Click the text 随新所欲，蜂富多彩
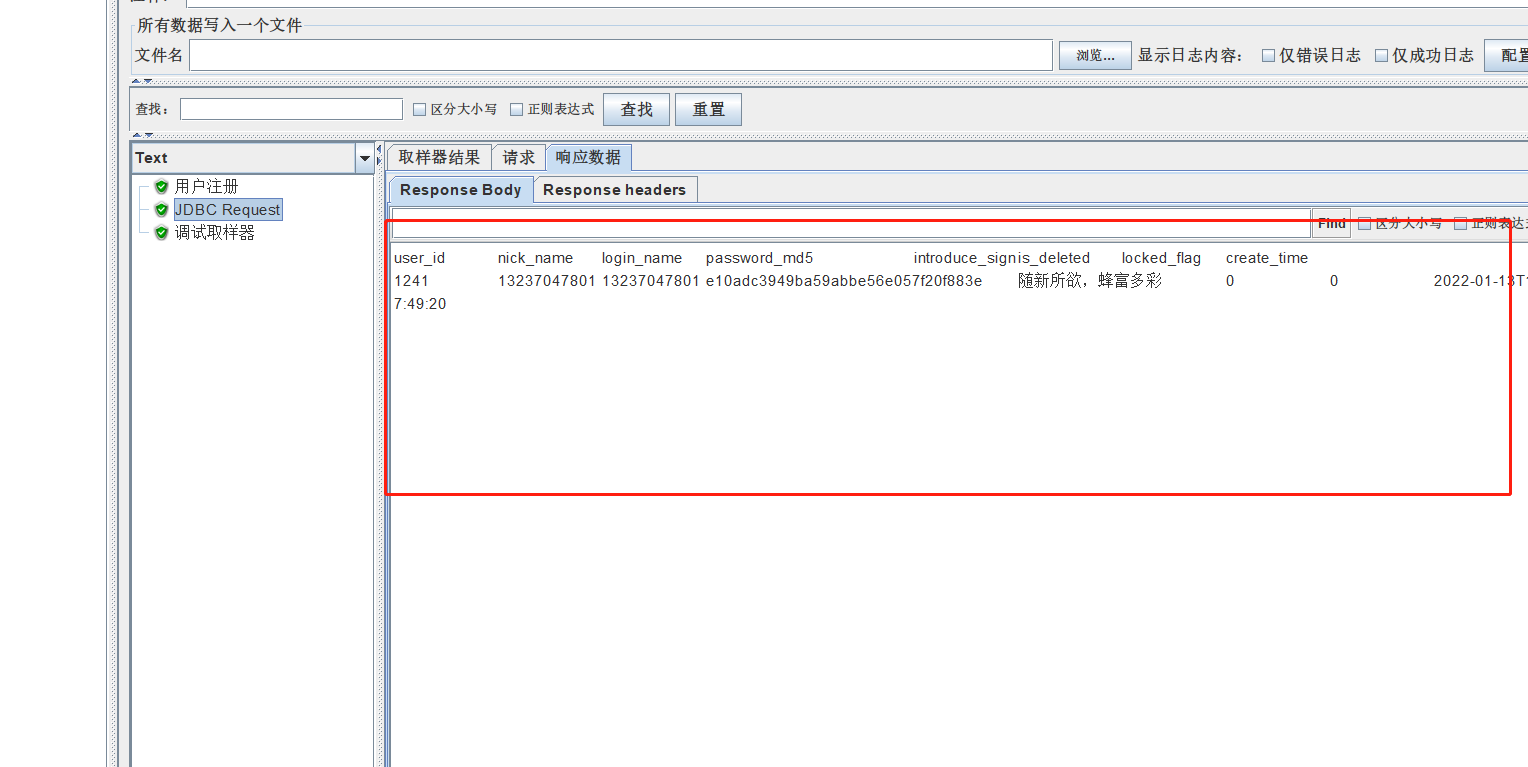Viewport: 1528px width, 767px height. pos(1090,281)
